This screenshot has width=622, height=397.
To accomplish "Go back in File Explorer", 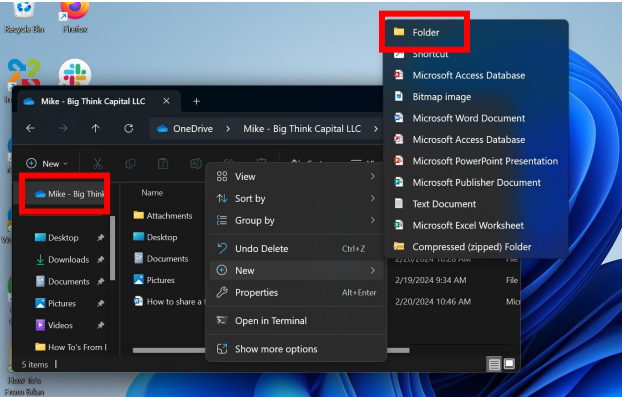I will (31, 128).
